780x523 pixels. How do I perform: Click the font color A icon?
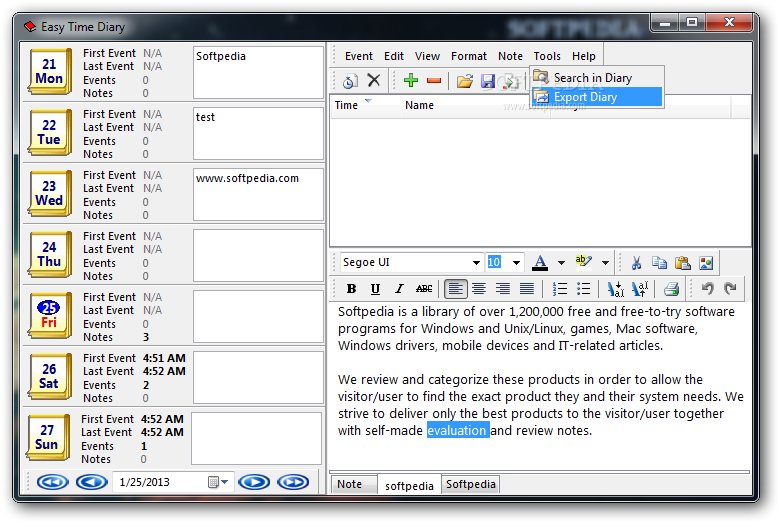coord(540,262)
